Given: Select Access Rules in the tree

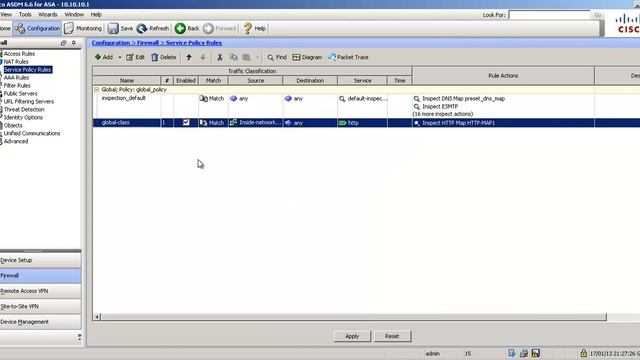Looking at the screenshot, I should [19, 53].
